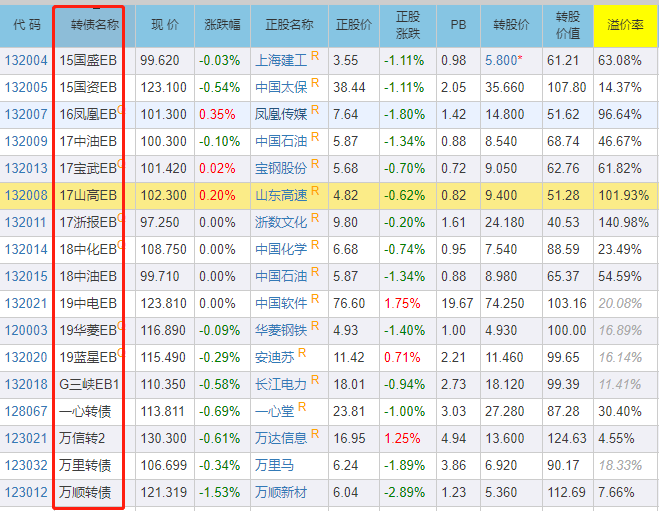Sort by the 转股价值 column header
The width and height of the screenshot is (659, 511).
(568, 25)
